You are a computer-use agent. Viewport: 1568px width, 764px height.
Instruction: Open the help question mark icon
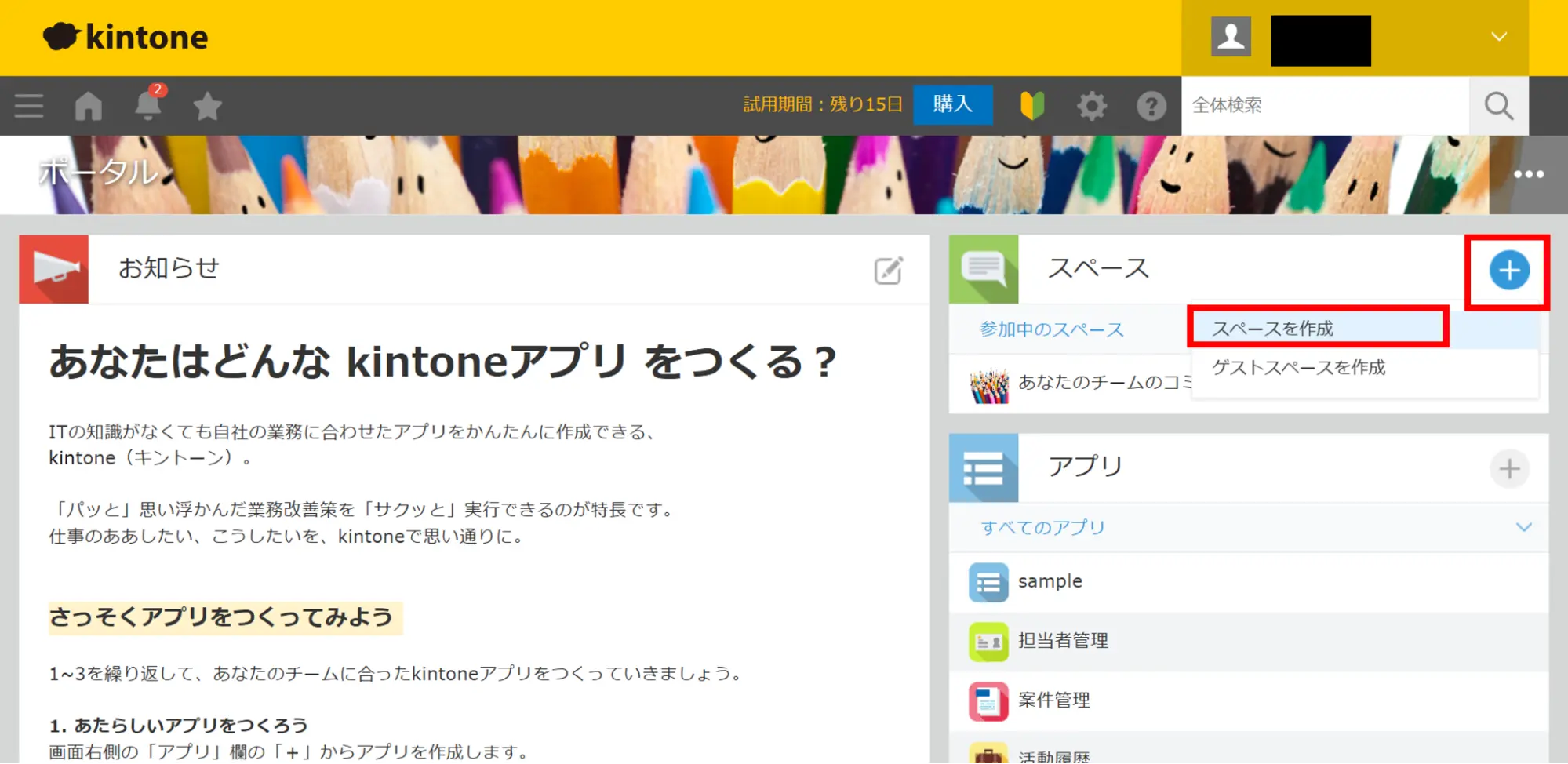point(1151,106)
